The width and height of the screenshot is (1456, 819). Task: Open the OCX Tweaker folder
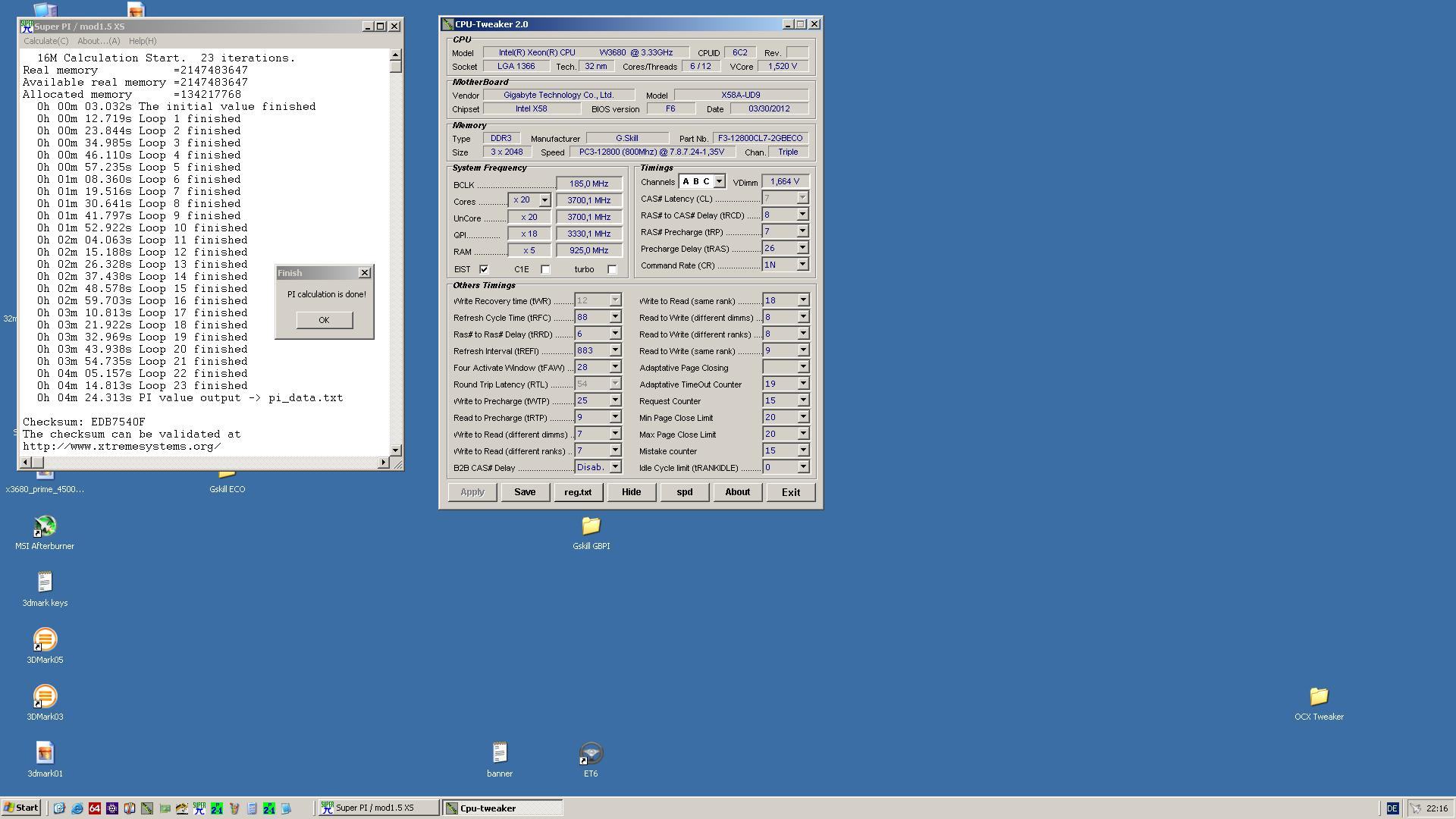pyautogui.click(x=1319, y=703)
